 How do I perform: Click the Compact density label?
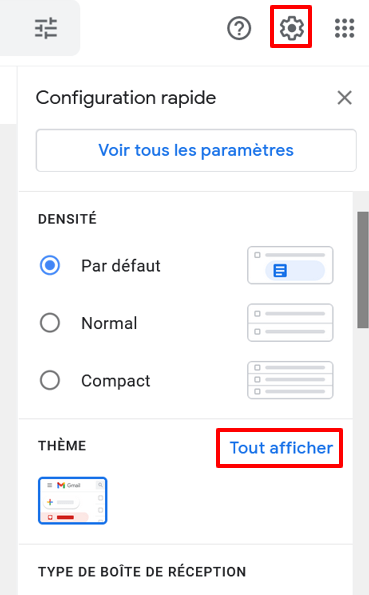pyautogui.click(x=116, y=381)
